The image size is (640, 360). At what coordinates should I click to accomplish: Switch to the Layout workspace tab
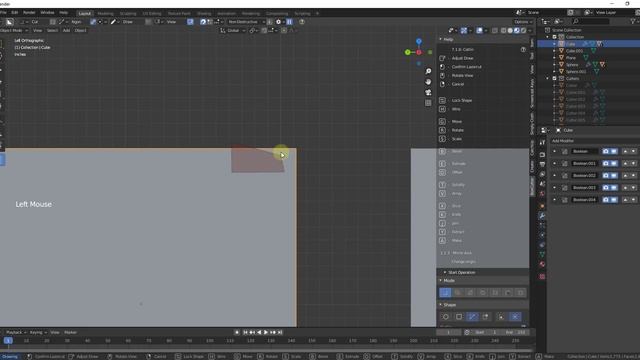[x=84, y=13]
